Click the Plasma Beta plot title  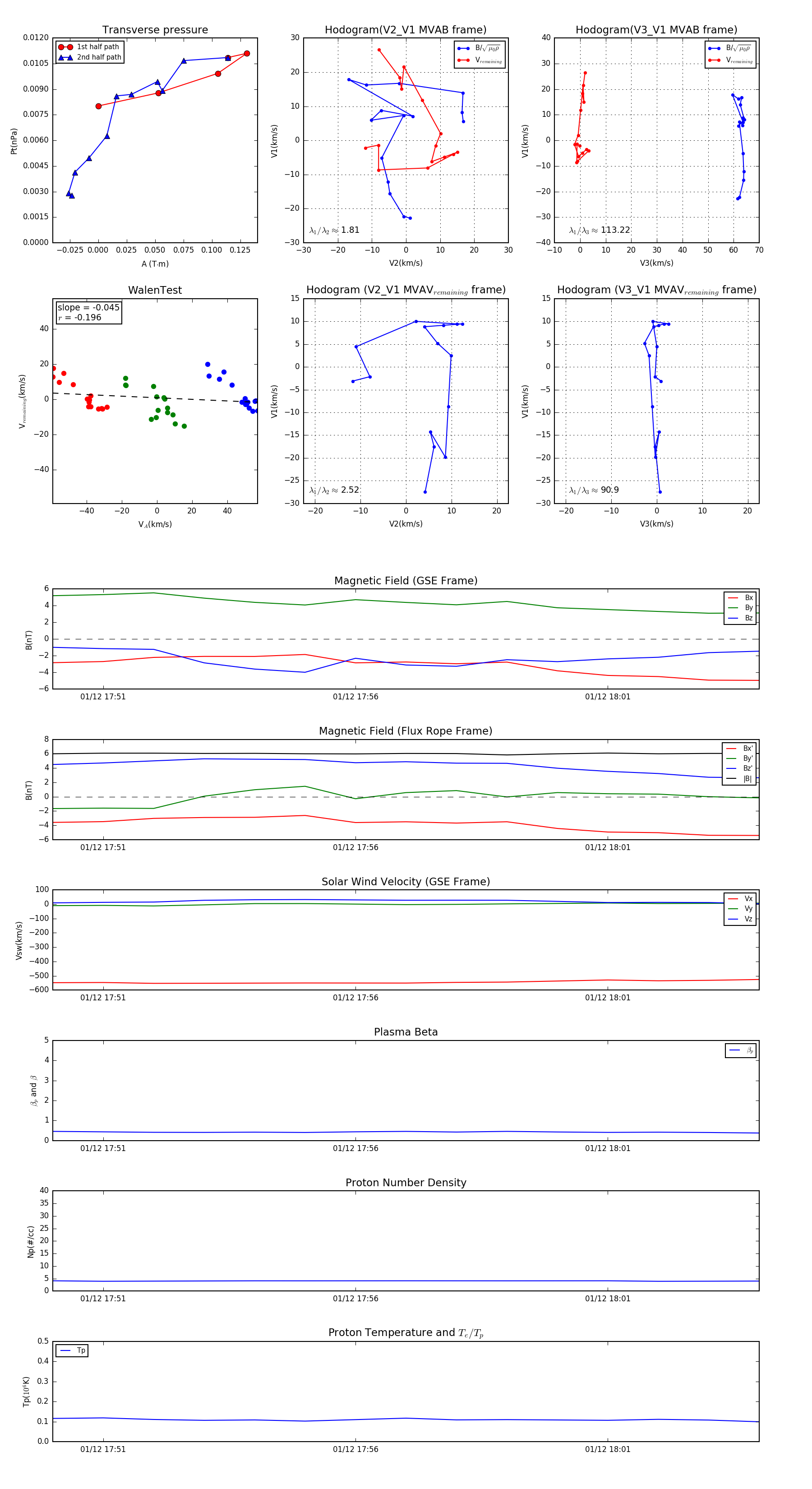tap(406, 1032)
